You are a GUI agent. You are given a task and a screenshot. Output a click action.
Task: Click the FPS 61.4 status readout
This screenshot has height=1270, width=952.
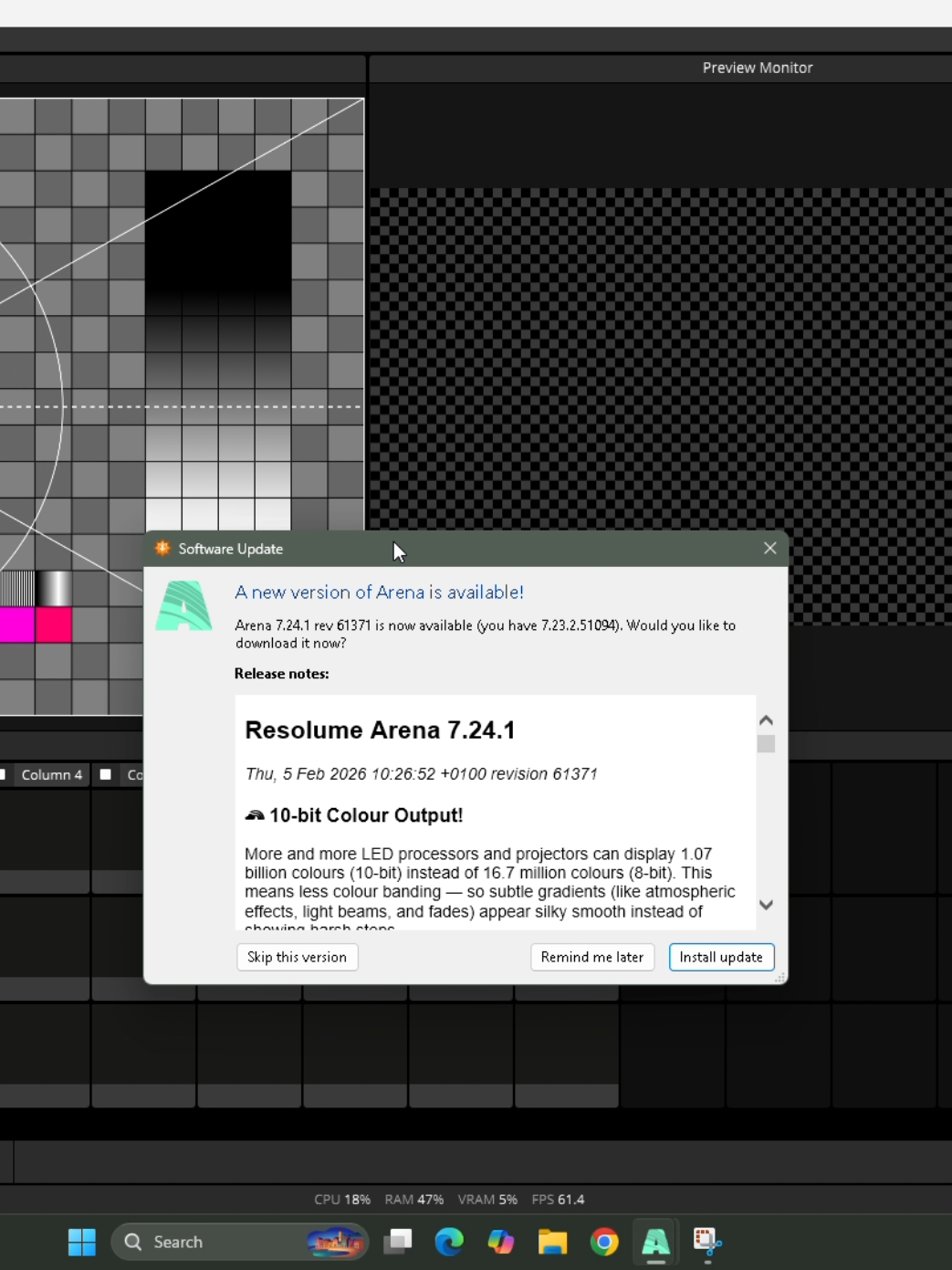pos(558,1200)
